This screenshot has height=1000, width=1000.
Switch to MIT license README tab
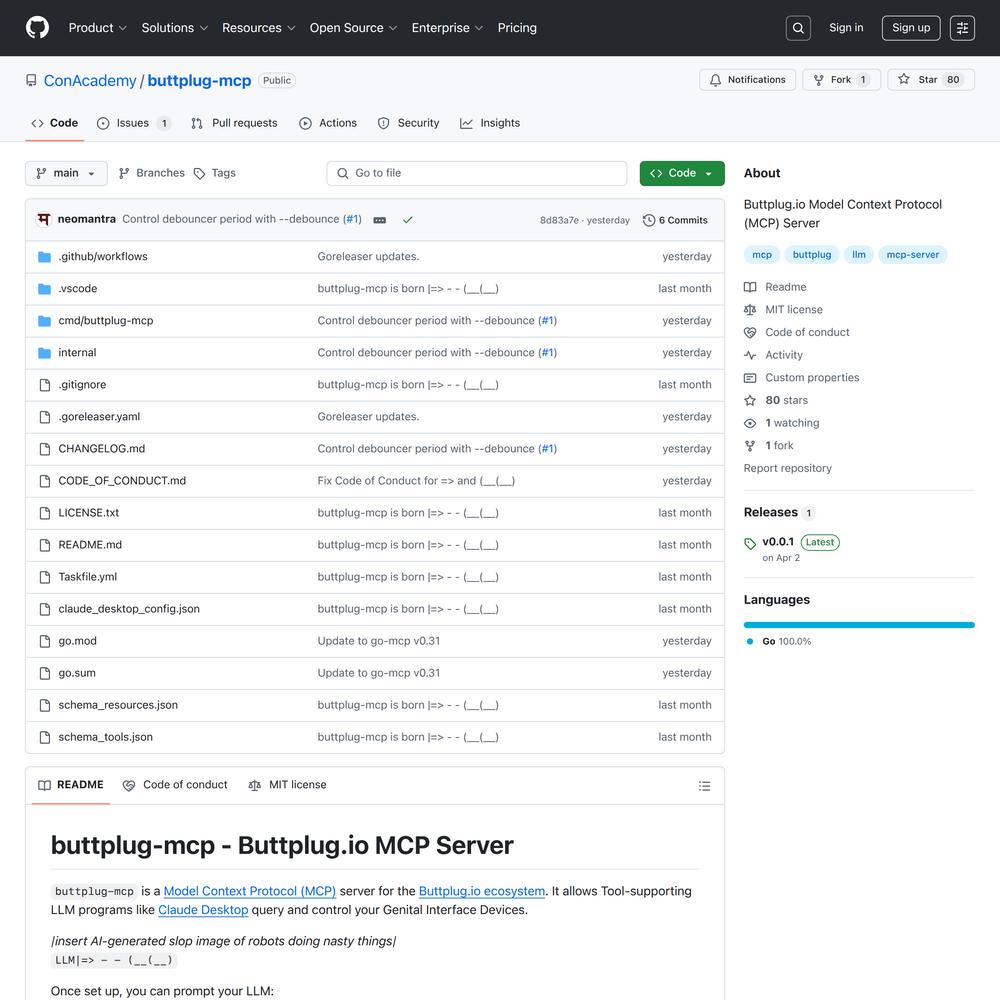pos(287,785)
